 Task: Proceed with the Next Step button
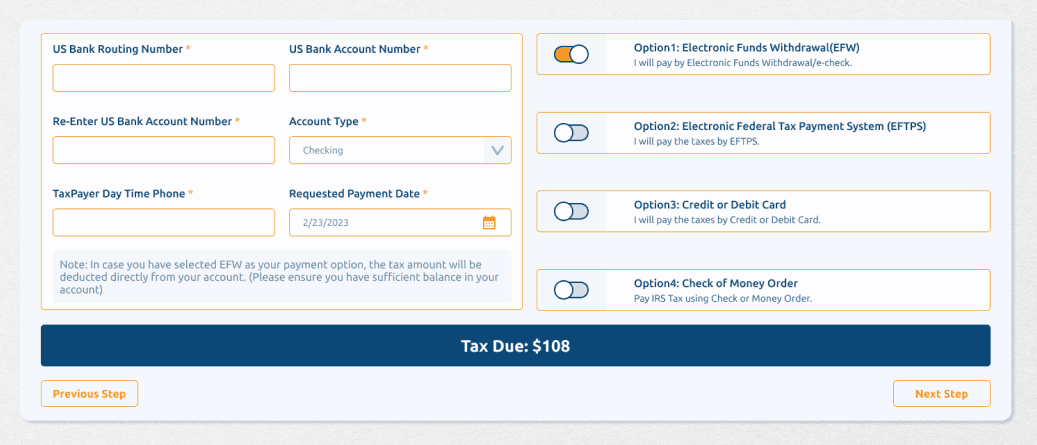941,394
